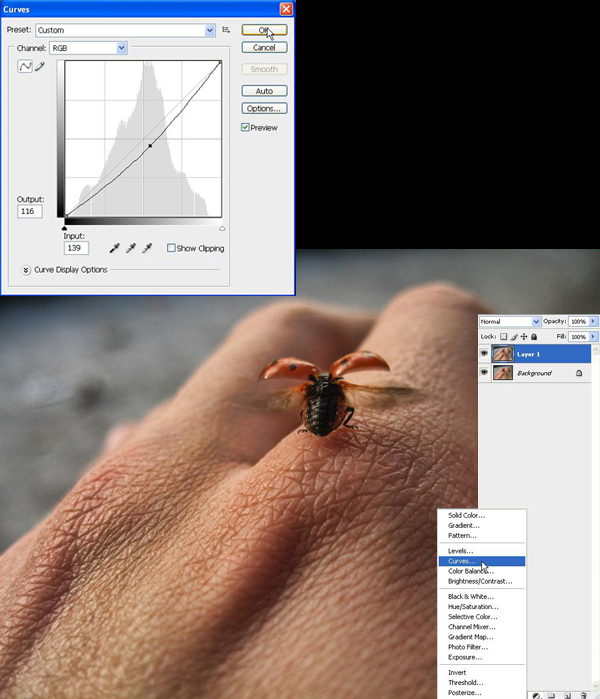This screenshot has width=600, height=699.
Task: Choose Gradient... from adjustment menu
Action: (464, 526)
